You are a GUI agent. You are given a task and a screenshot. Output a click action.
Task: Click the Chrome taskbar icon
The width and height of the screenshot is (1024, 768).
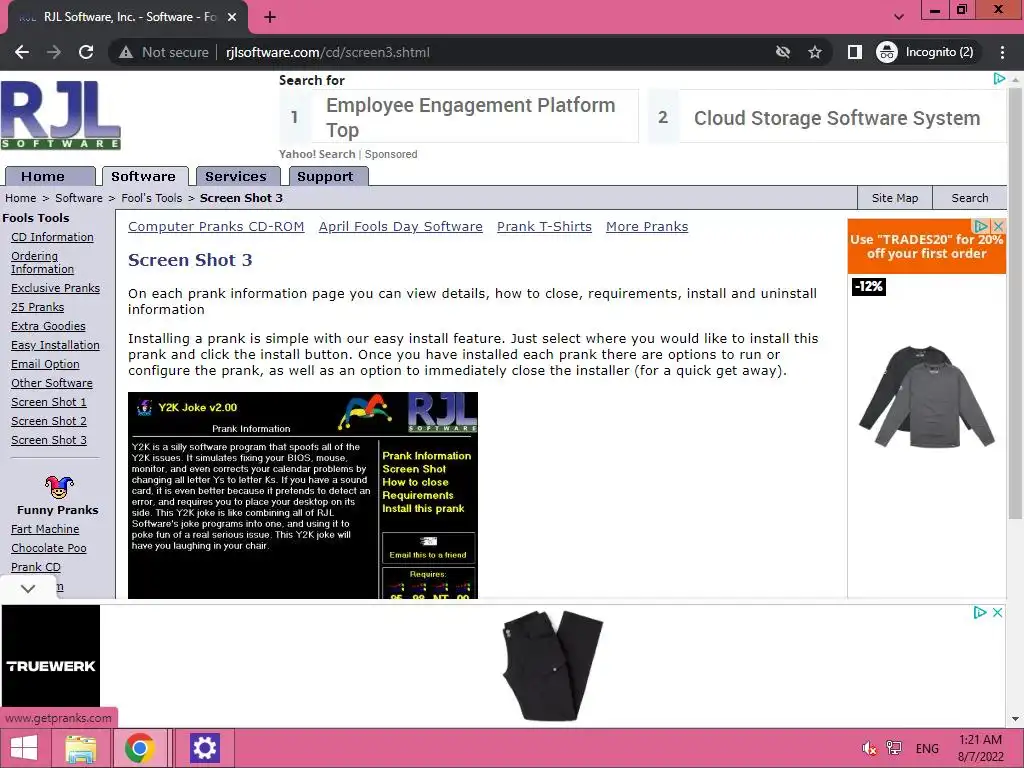pyautogui.click(x=140, y=748)
